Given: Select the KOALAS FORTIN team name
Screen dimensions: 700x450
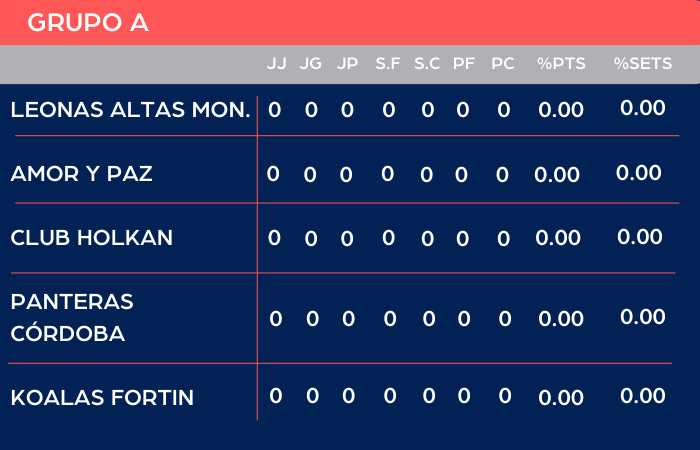Looking at the screenshot, I should click(x=102, y=398).
